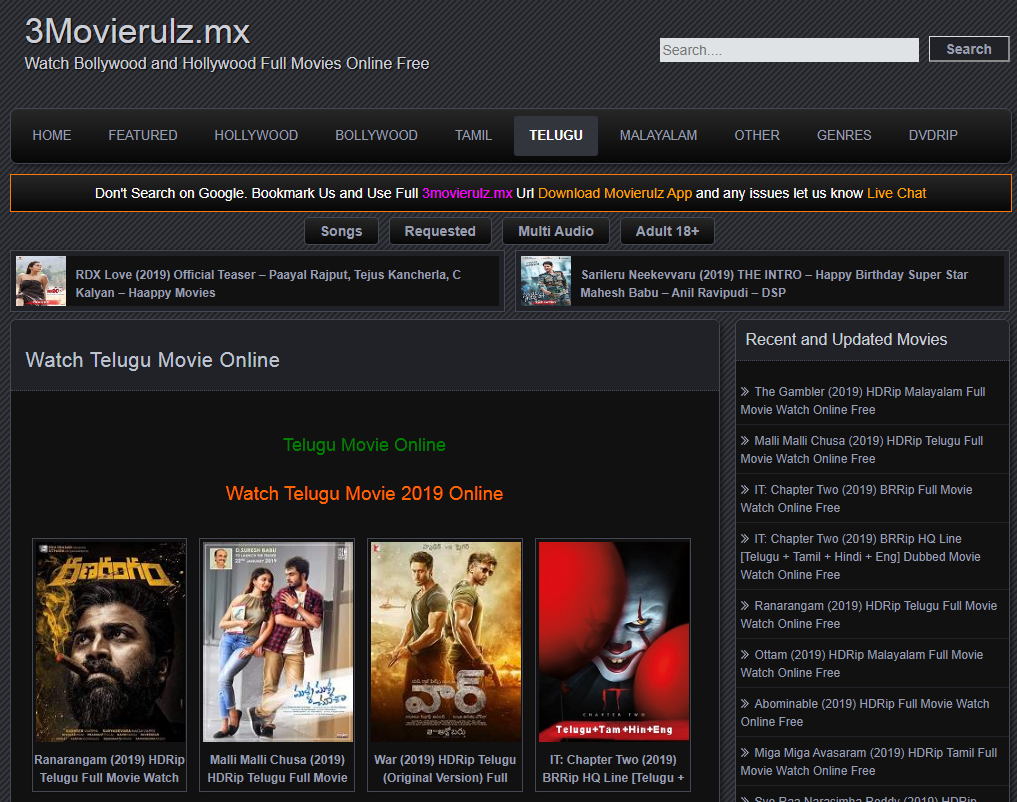Screen dimensions: 1017x802
Task: Select the active TELUGU menu item
Action: 556,136
